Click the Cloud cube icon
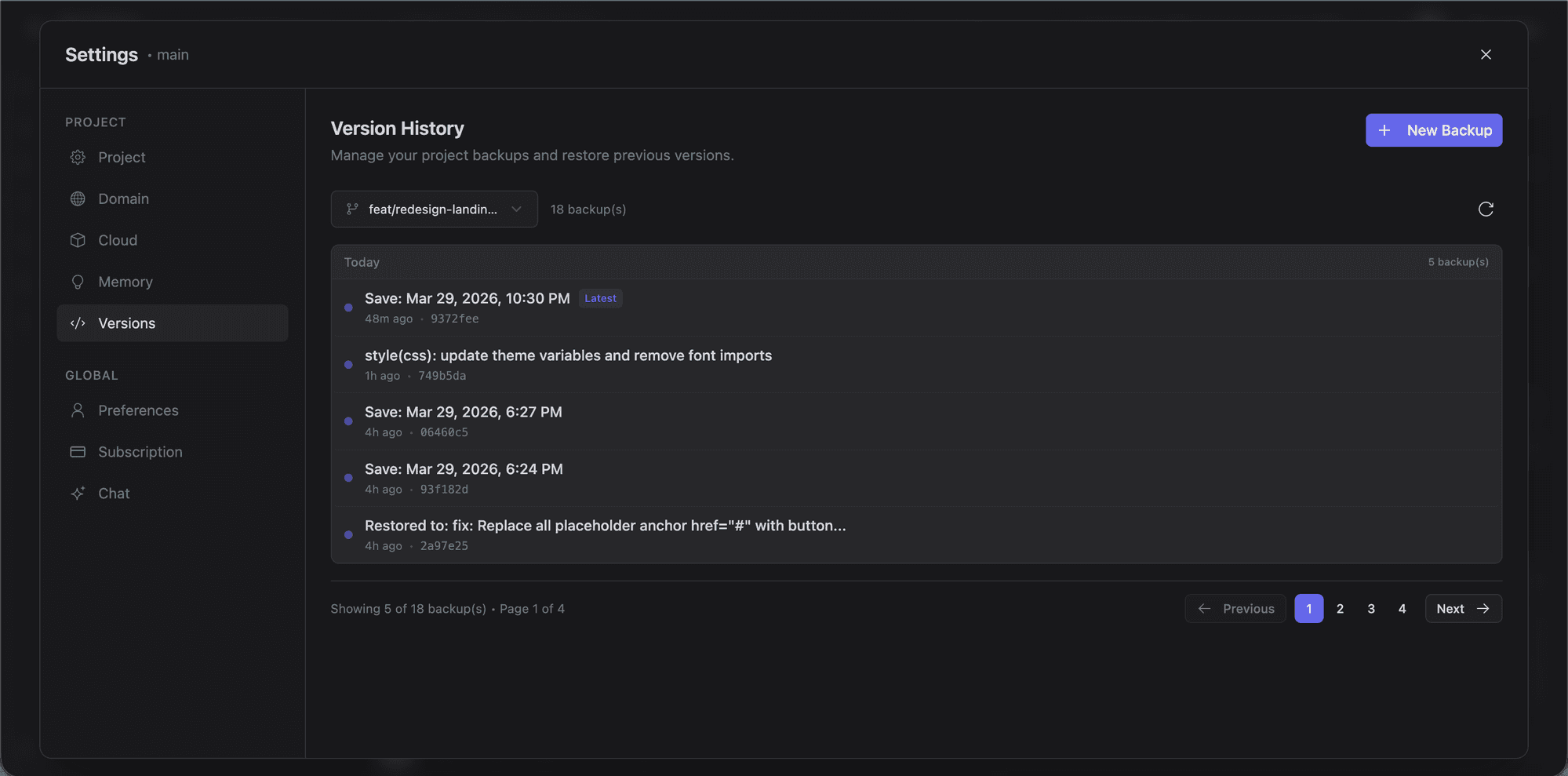This screenshot has height=776, width=1568. [x=78, y=240]
